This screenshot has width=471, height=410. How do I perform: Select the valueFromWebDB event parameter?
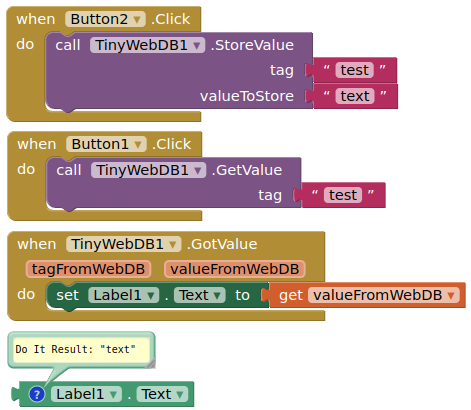coord(235,269)
